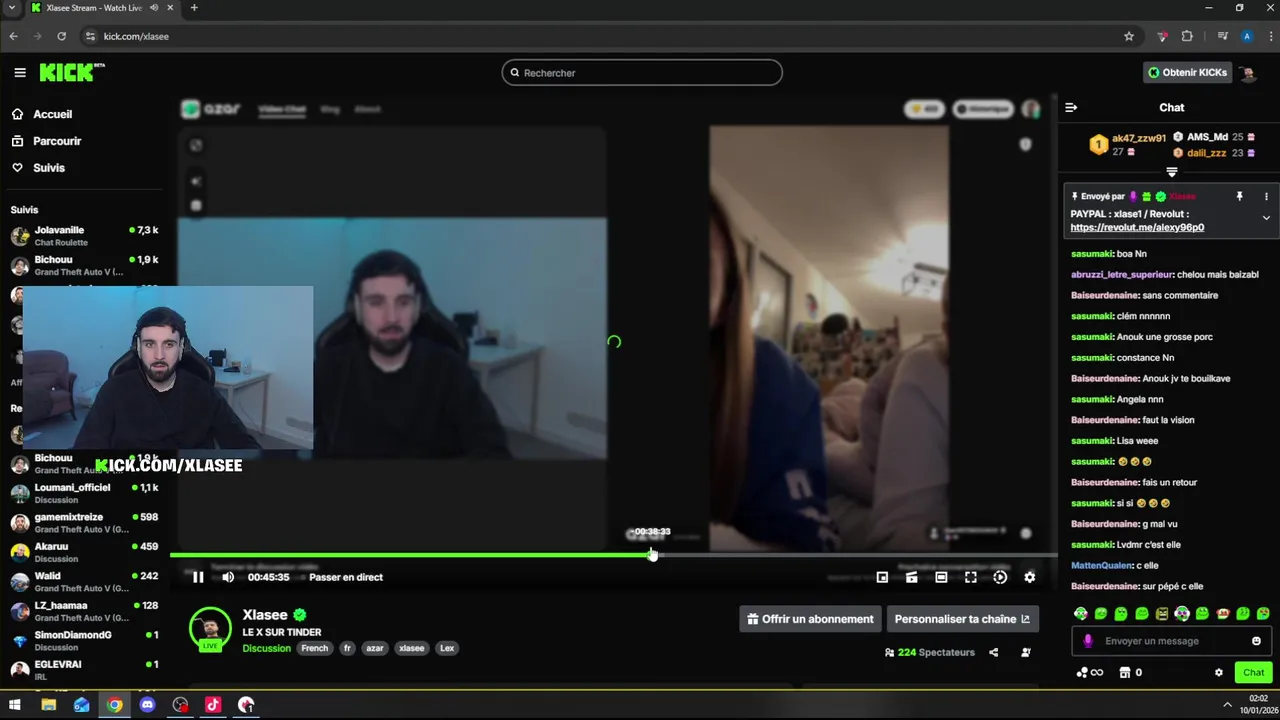Type field Envoyer un message
The width and height of the screenshot is (1280, 720).
click(x=1172, y=641)
